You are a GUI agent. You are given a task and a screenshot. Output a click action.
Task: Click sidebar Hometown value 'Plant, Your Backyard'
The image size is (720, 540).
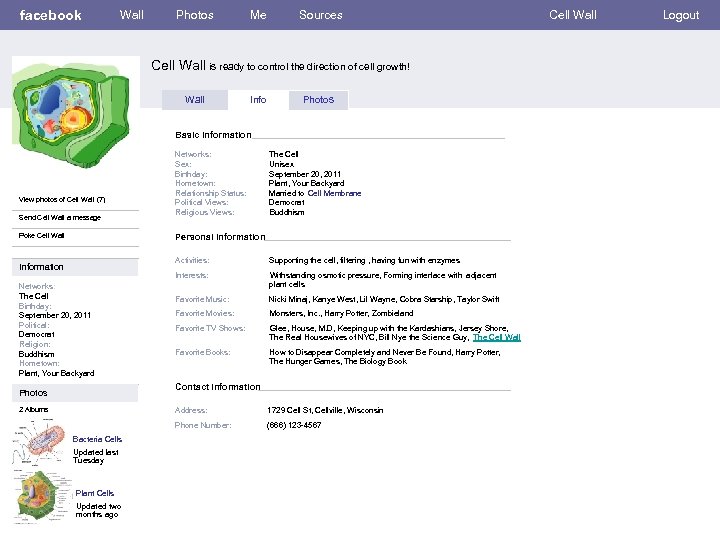coord(56,373)
